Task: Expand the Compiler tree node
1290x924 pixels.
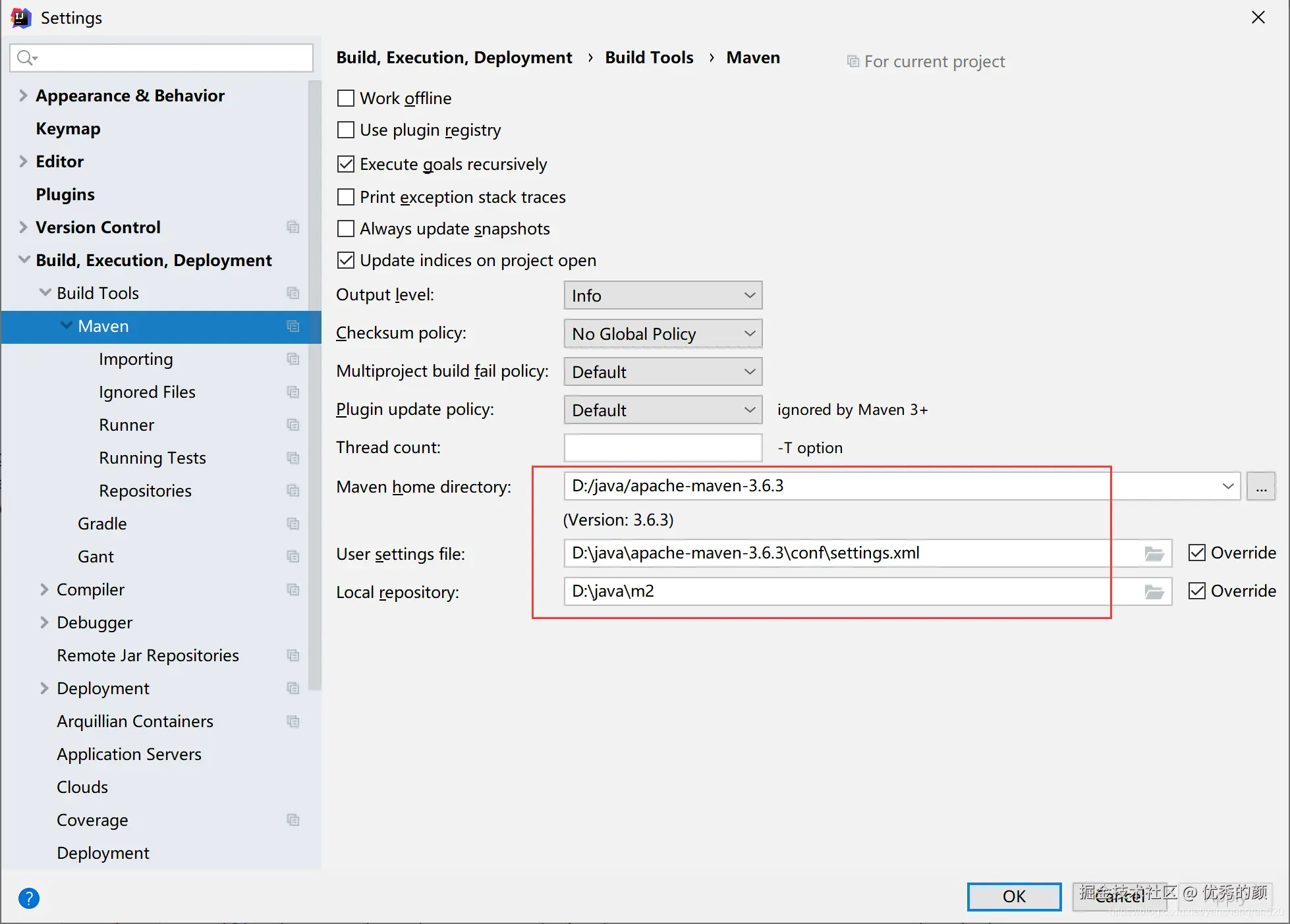Action: (x=44, y=589)
